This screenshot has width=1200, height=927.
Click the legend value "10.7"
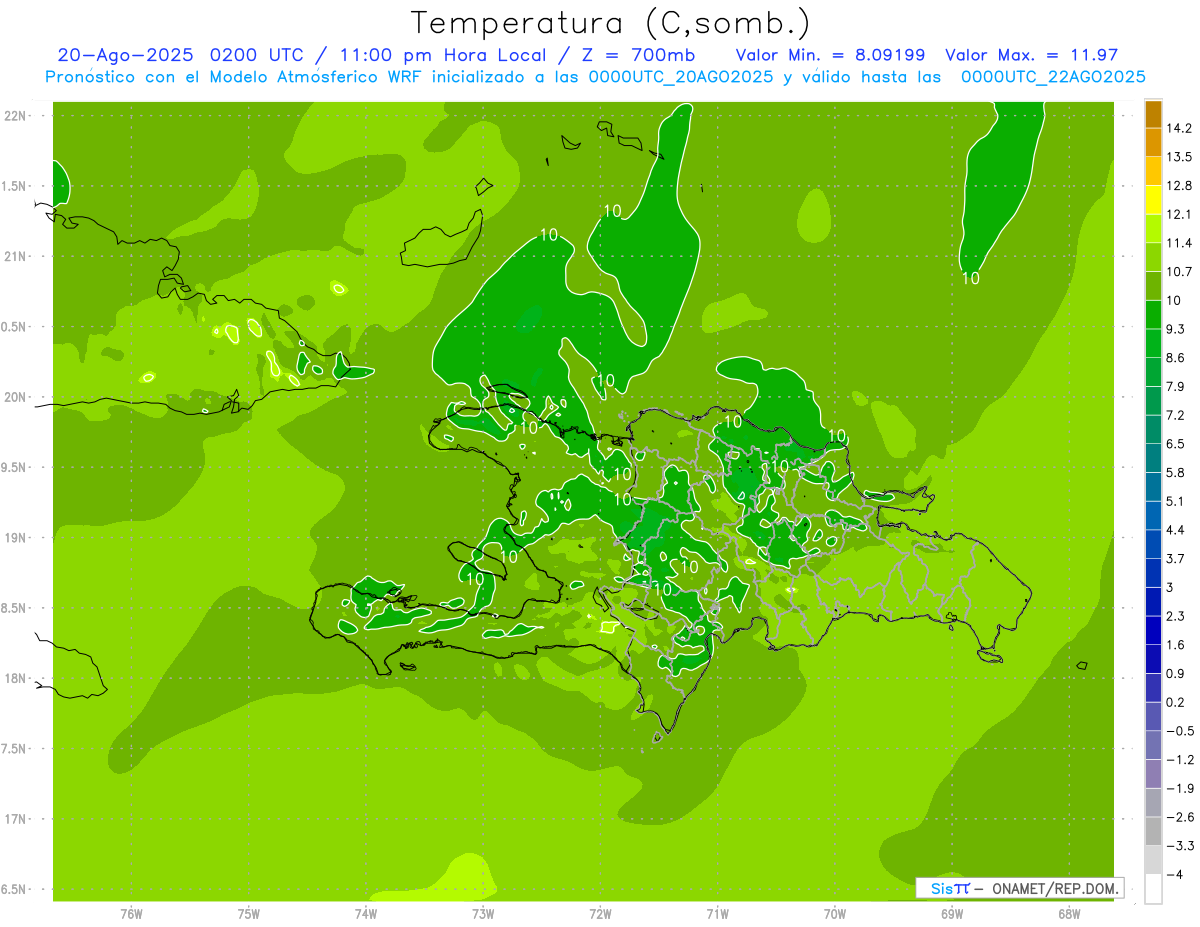tap(1178, 271)
